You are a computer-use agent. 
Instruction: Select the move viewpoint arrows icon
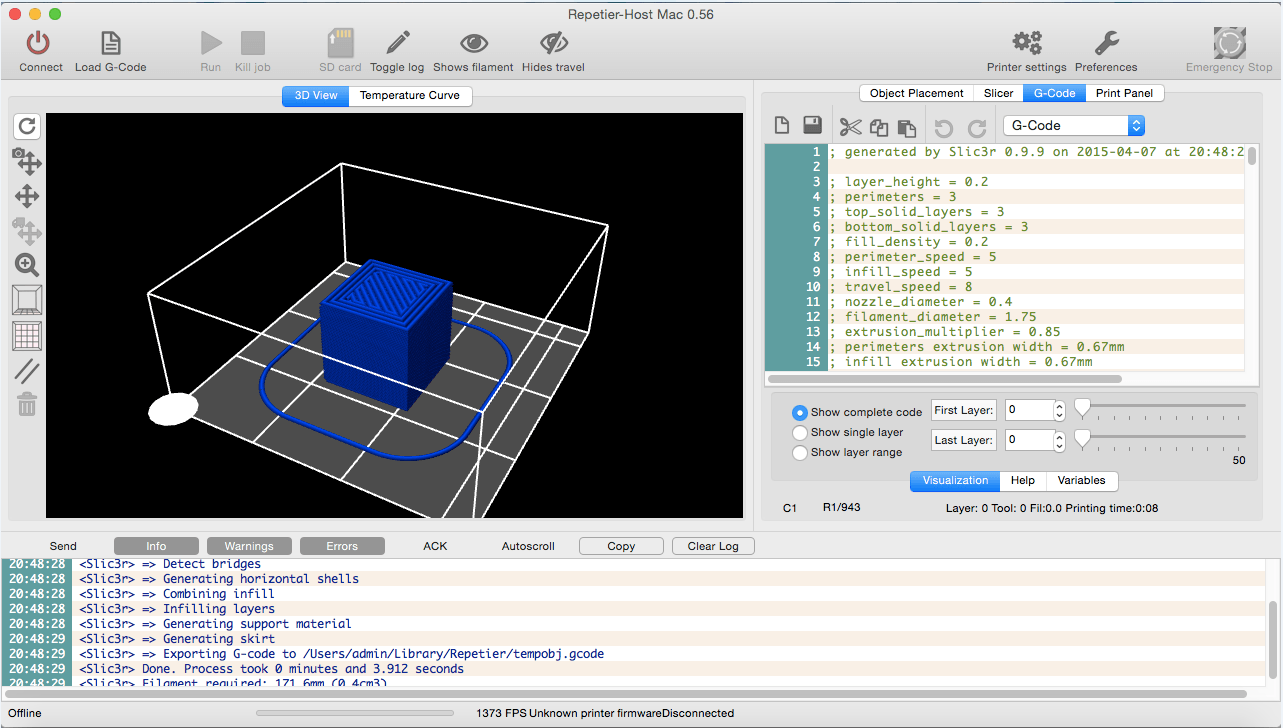coord(27,196)
